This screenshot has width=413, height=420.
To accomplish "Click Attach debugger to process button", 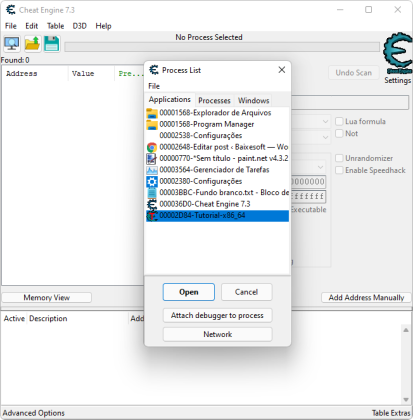I will pyautogui.click(x=217, y=315).
